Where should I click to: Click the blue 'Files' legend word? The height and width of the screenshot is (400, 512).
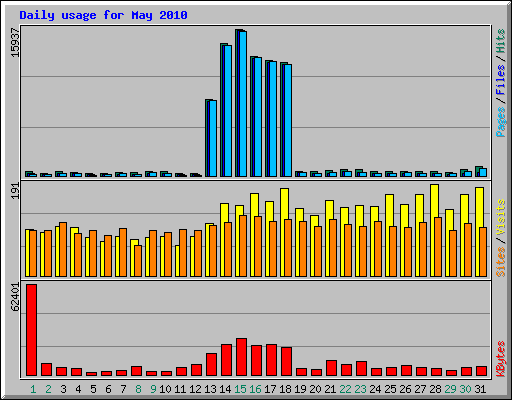pos(501,80)
